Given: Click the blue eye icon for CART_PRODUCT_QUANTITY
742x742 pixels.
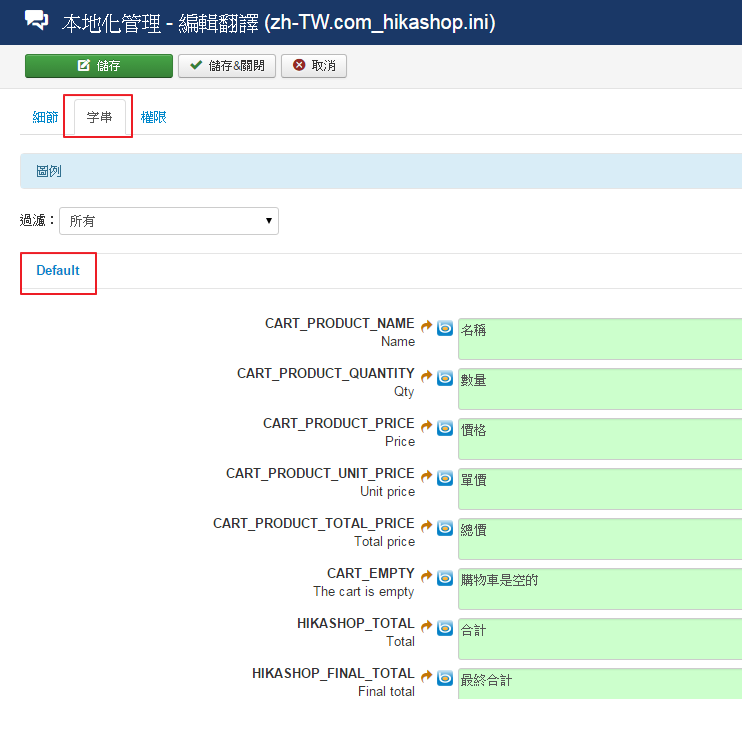Looking at the screenshot, I should (445, 378).
